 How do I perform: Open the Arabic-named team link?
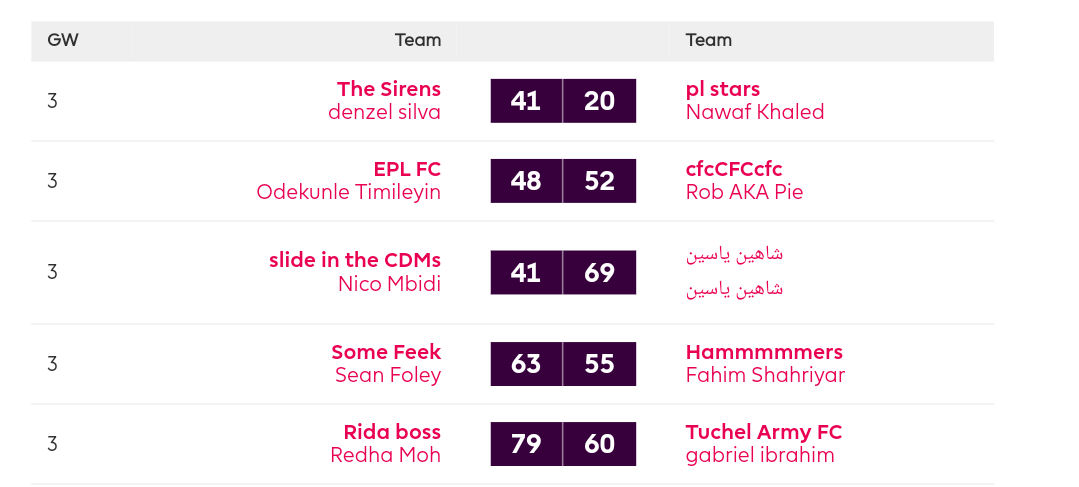[x=734, y=254]
